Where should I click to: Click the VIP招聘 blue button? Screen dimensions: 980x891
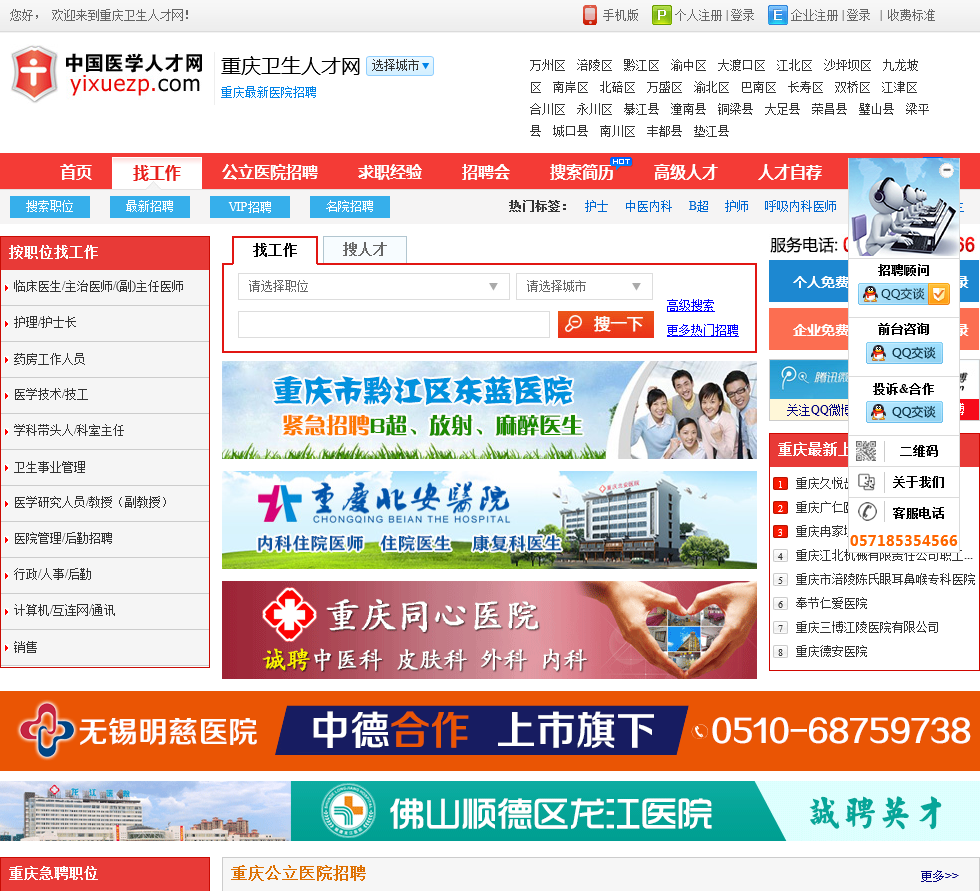(250, 207)
